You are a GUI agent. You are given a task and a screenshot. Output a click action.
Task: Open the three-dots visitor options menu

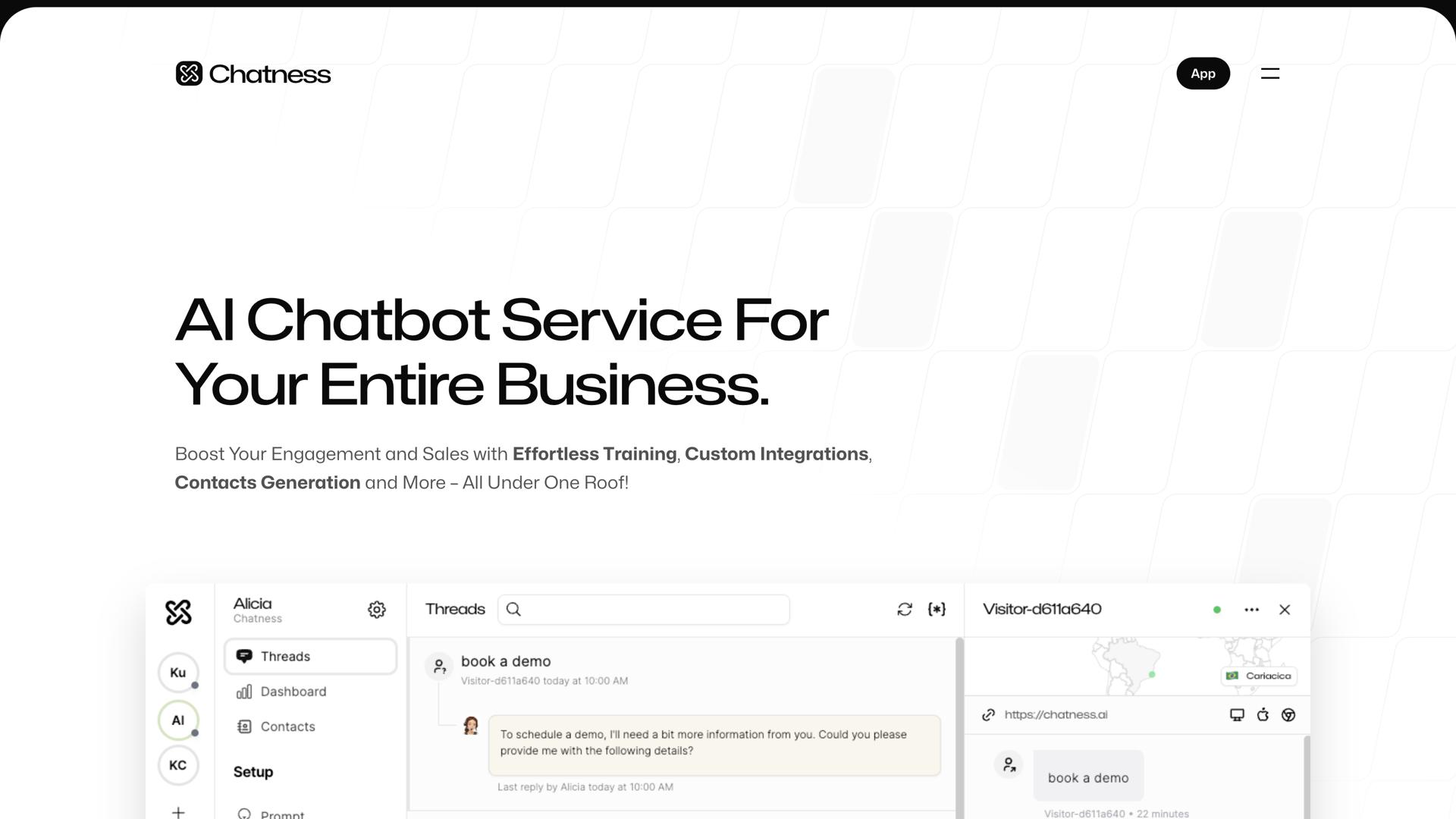[x=1251, y=610]
